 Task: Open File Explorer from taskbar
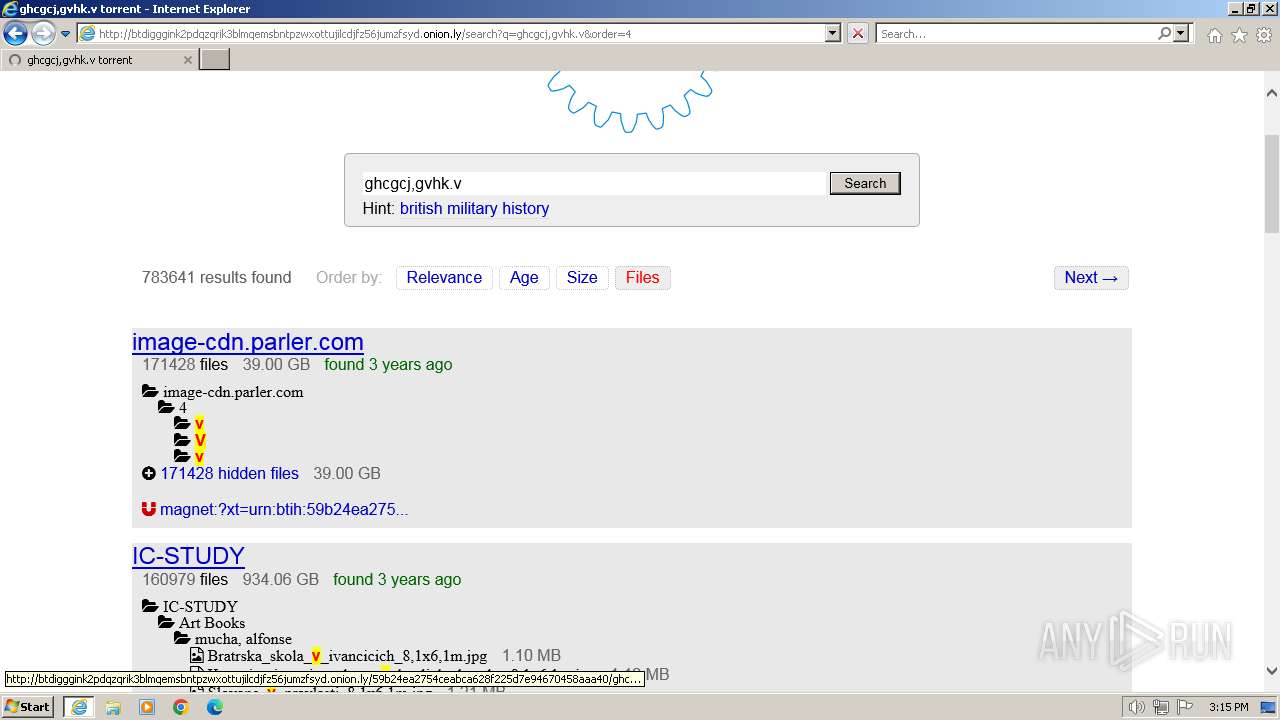[113, 707]
